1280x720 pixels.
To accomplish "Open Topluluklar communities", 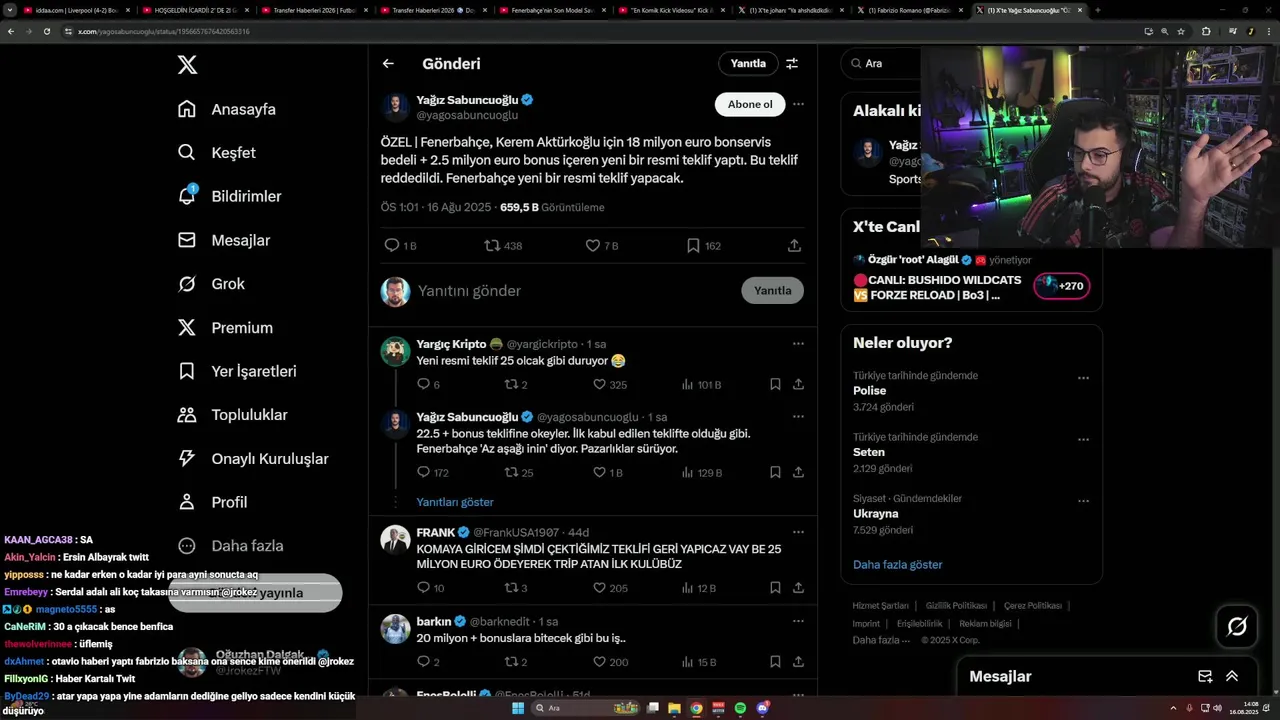I will (232, 415).
